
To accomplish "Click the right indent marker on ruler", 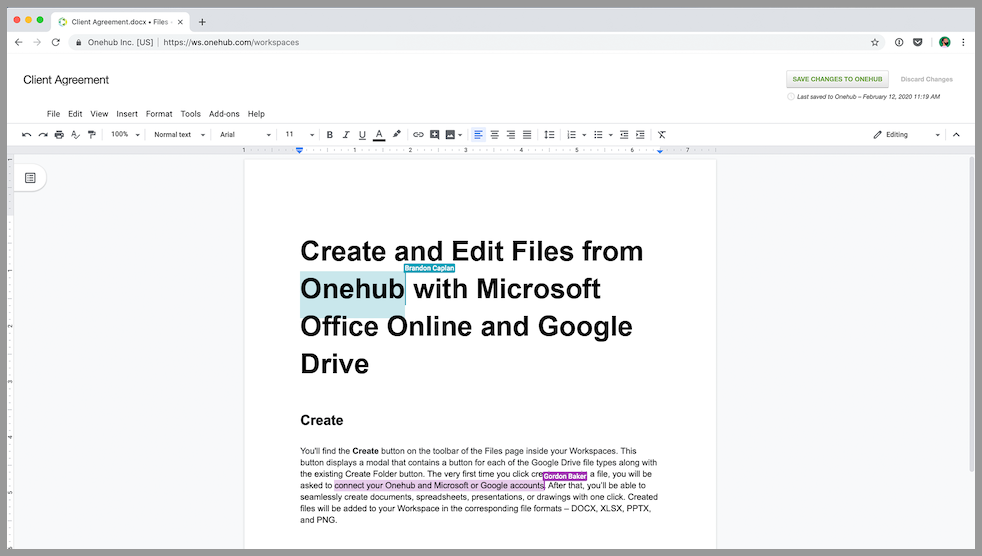I will pyautogui.click(x=660, y=151).
